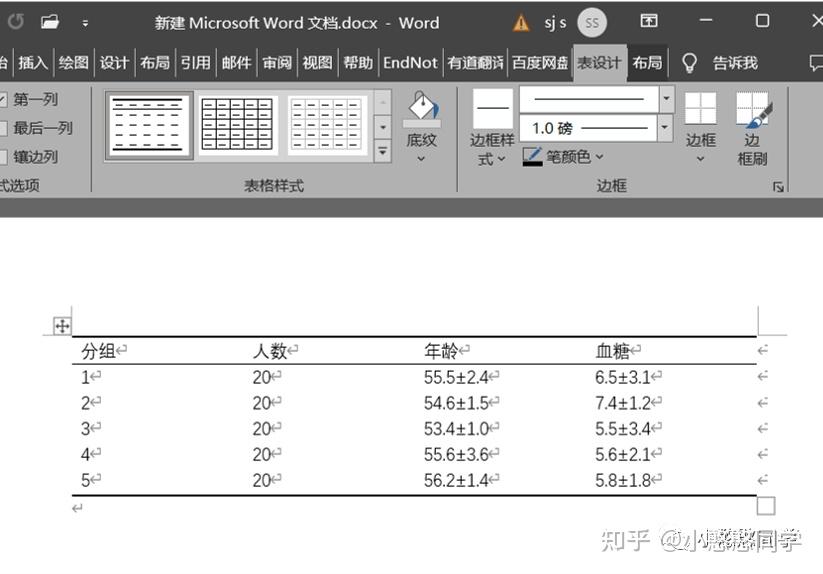The width and height of the screenshot is (823, 574).
Task: Open the first 布局 tab
Action: click(x=155, y=63)
